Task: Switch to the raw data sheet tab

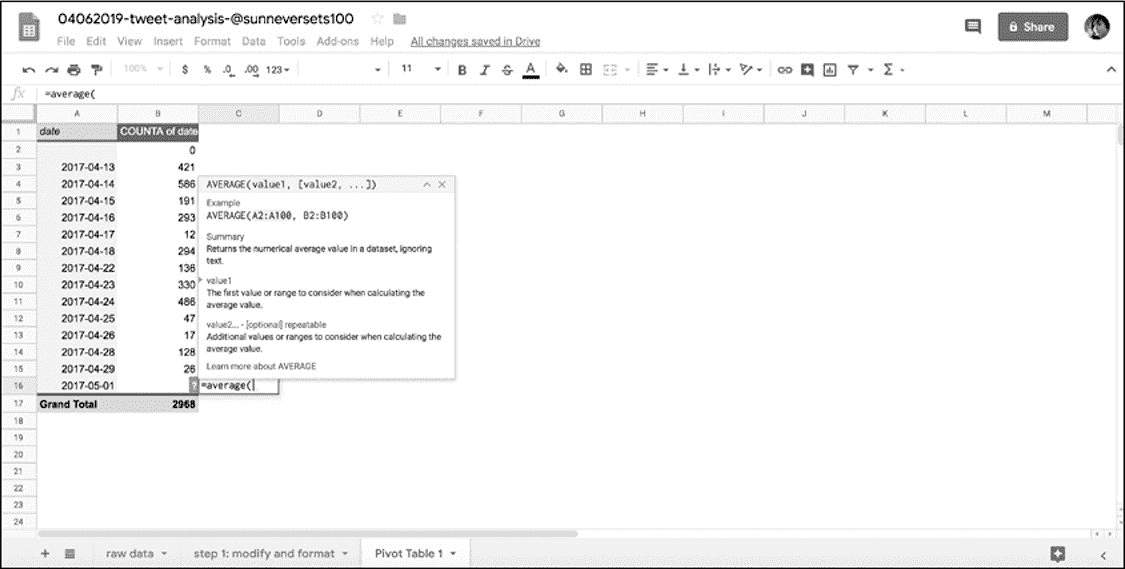Action: 129,553
